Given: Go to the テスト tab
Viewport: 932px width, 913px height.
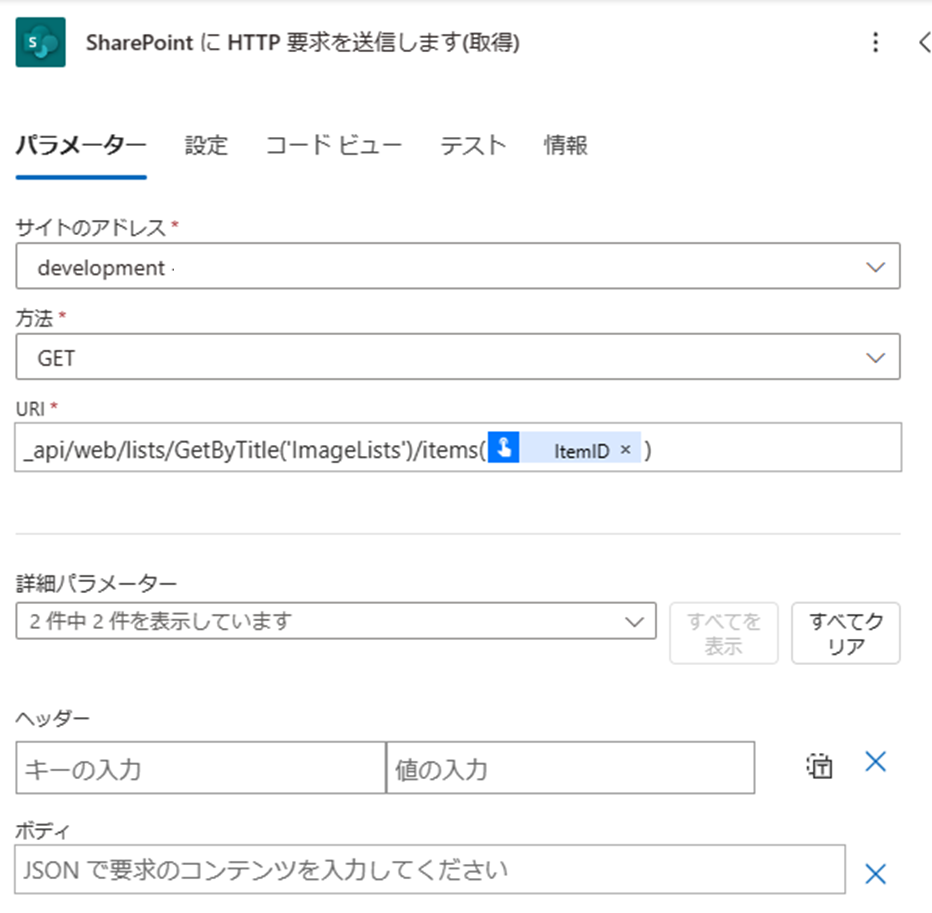Looking at the screenshot, I should point(473,145).
